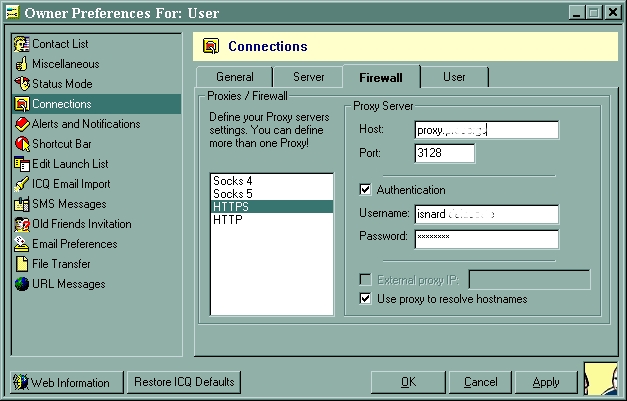Click the Apply button
The width and height of the screenshot is (627, 401).
click(x=546, y=382)
